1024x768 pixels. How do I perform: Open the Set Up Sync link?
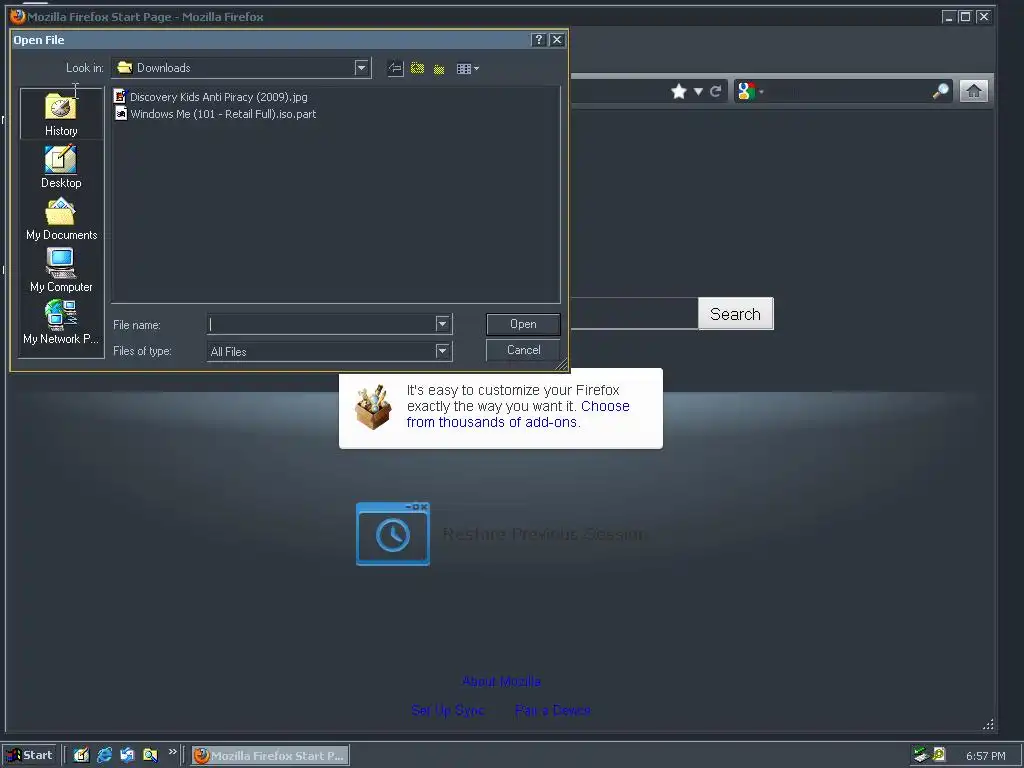pos(448,710)
